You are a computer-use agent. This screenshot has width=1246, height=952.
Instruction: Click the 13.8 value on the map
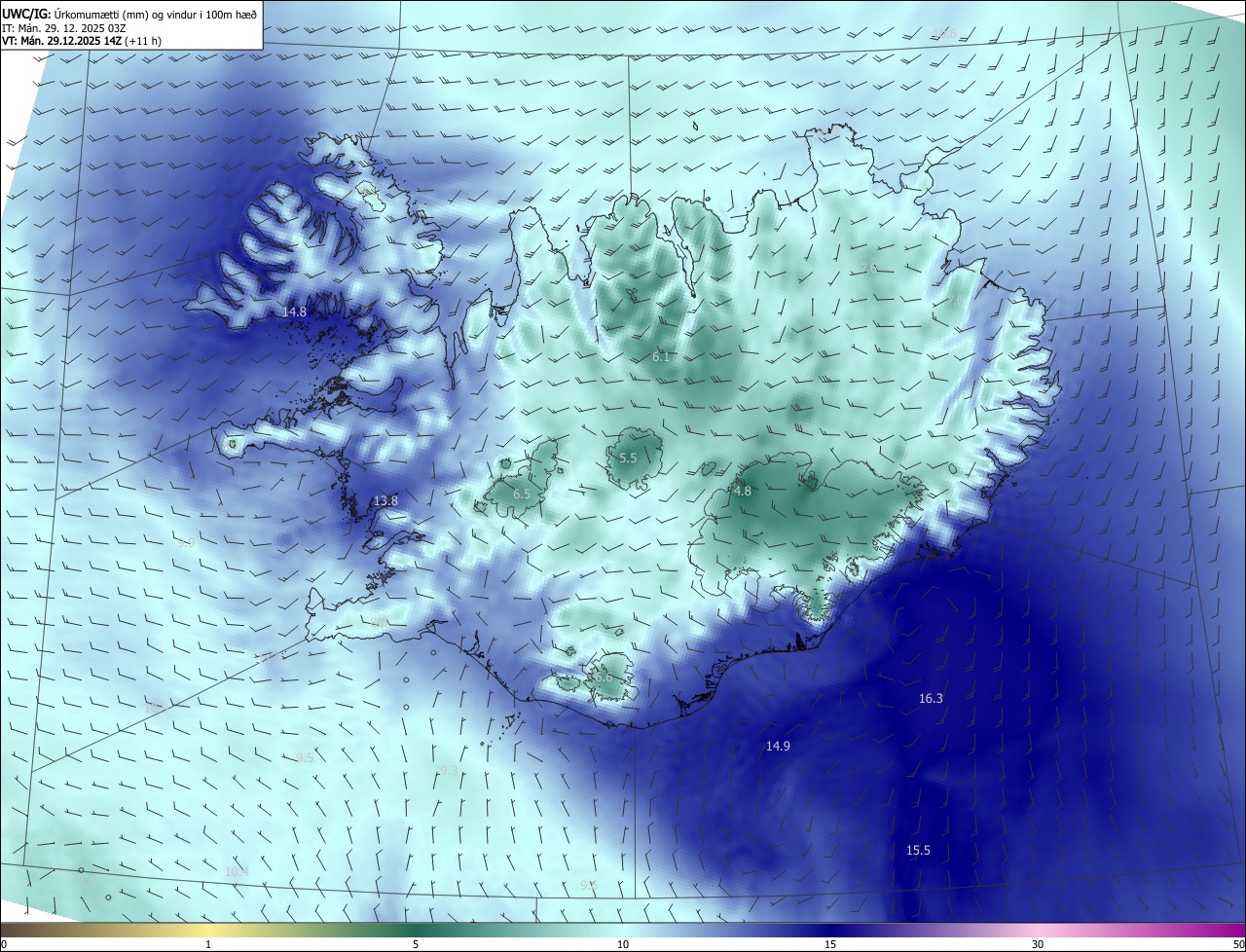[385, 501]
